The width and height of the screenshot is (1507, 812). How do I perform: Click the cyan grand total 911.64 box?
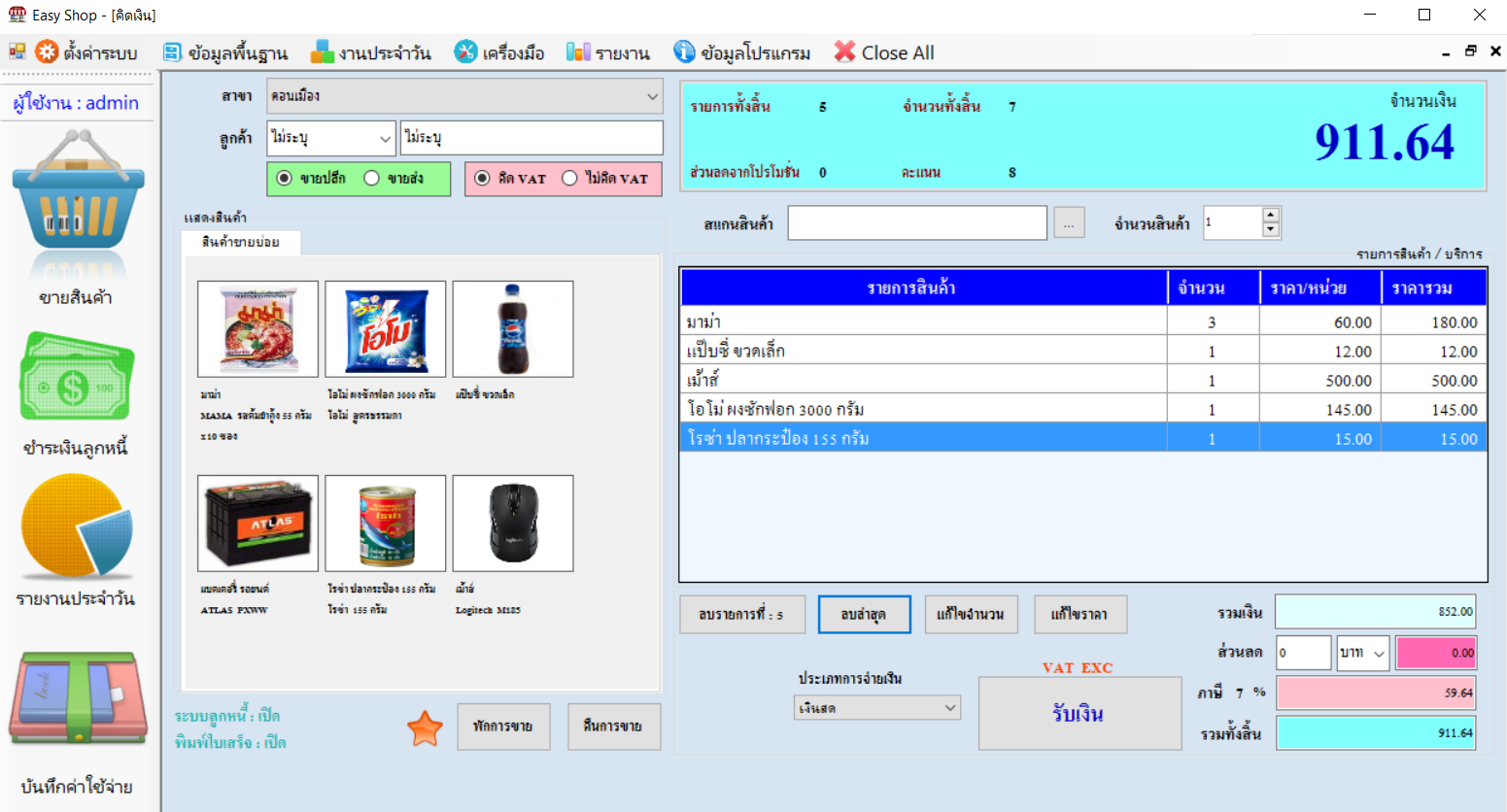[1376, 733]
